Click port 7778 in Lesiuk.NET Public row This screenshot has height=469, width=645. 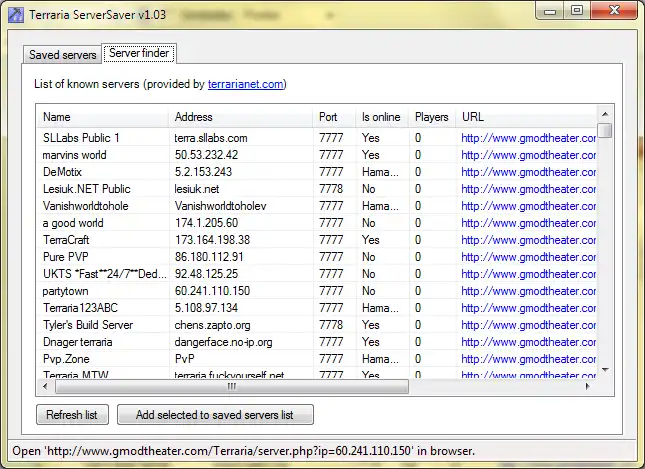click(x=331, y=189)
